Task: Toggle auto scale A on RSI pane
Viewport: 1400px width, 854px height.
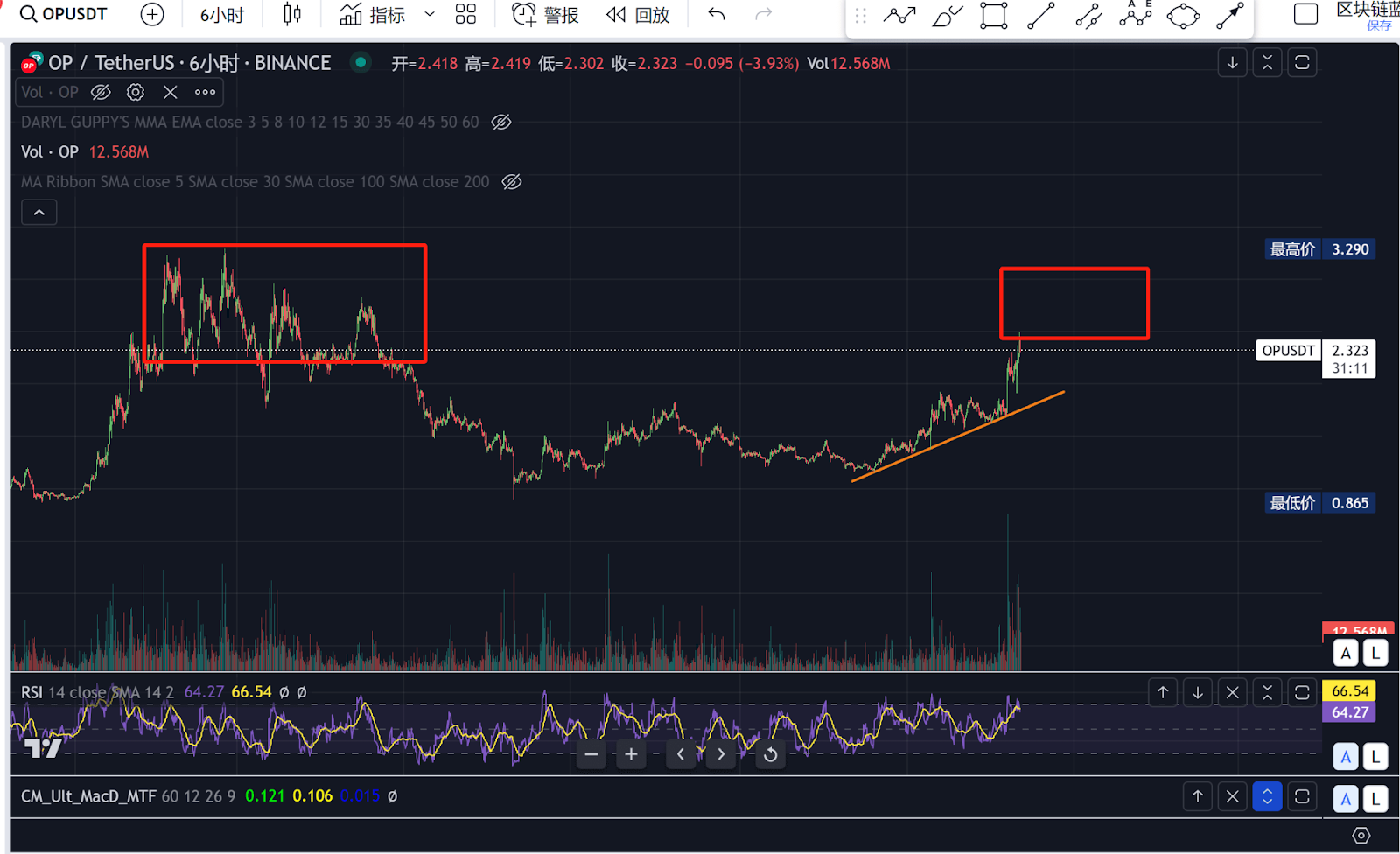Action: [x=1346, y=756]
